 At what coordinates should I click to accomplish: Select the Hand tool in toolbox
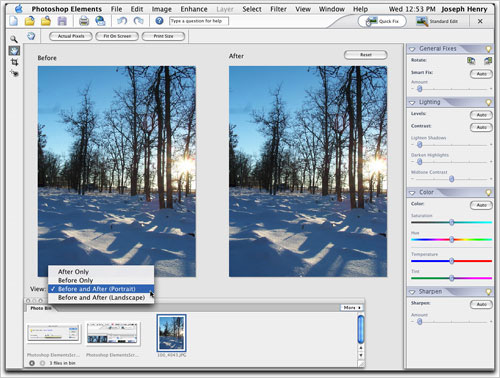(x=14, y=51)
